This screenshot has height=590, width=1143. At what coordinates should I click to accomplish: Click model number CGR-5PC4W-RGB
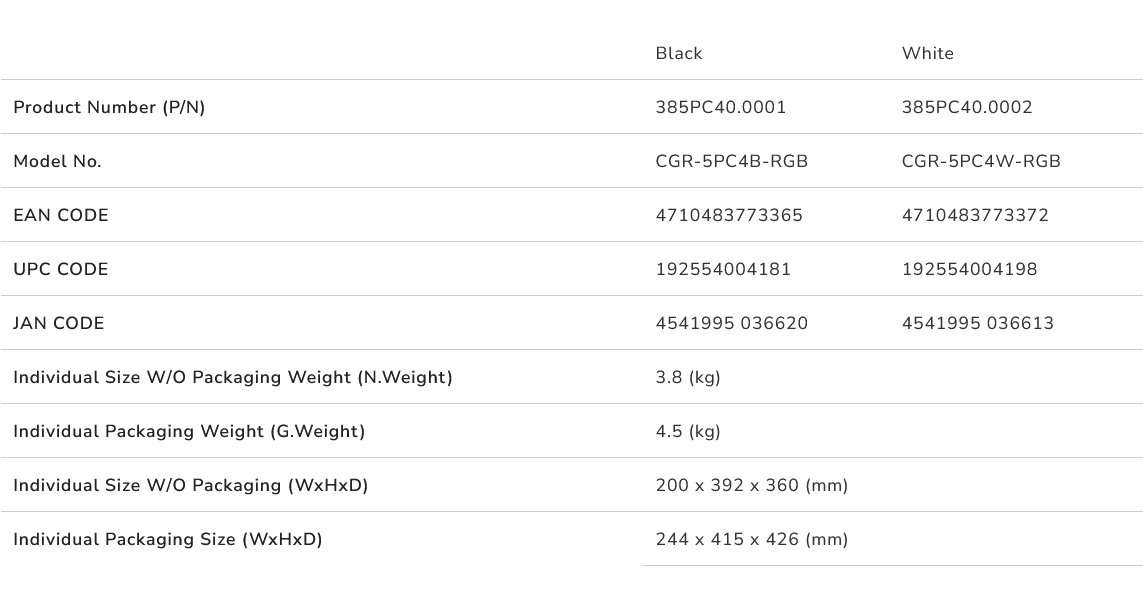coord(980,162)
